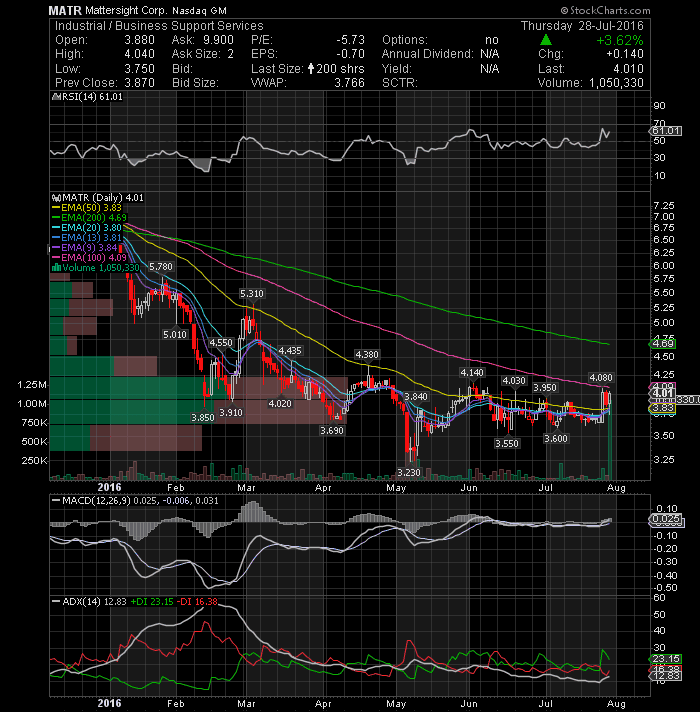Click Industrial / Business Support Services sector text
The image size is (700, 712).
[x=159, y=26]
